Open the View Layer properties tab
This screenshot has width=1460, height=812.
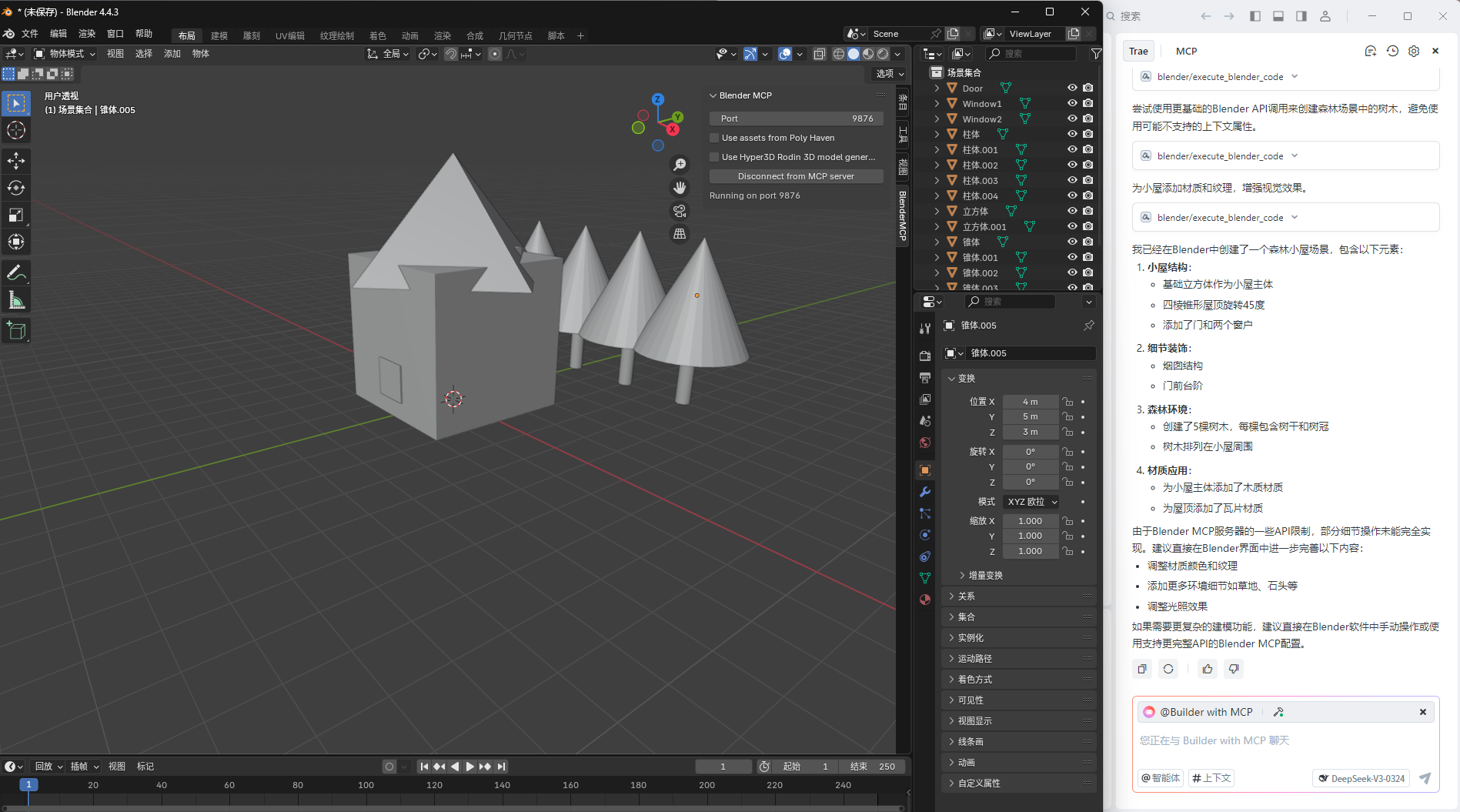click(925, 399)
